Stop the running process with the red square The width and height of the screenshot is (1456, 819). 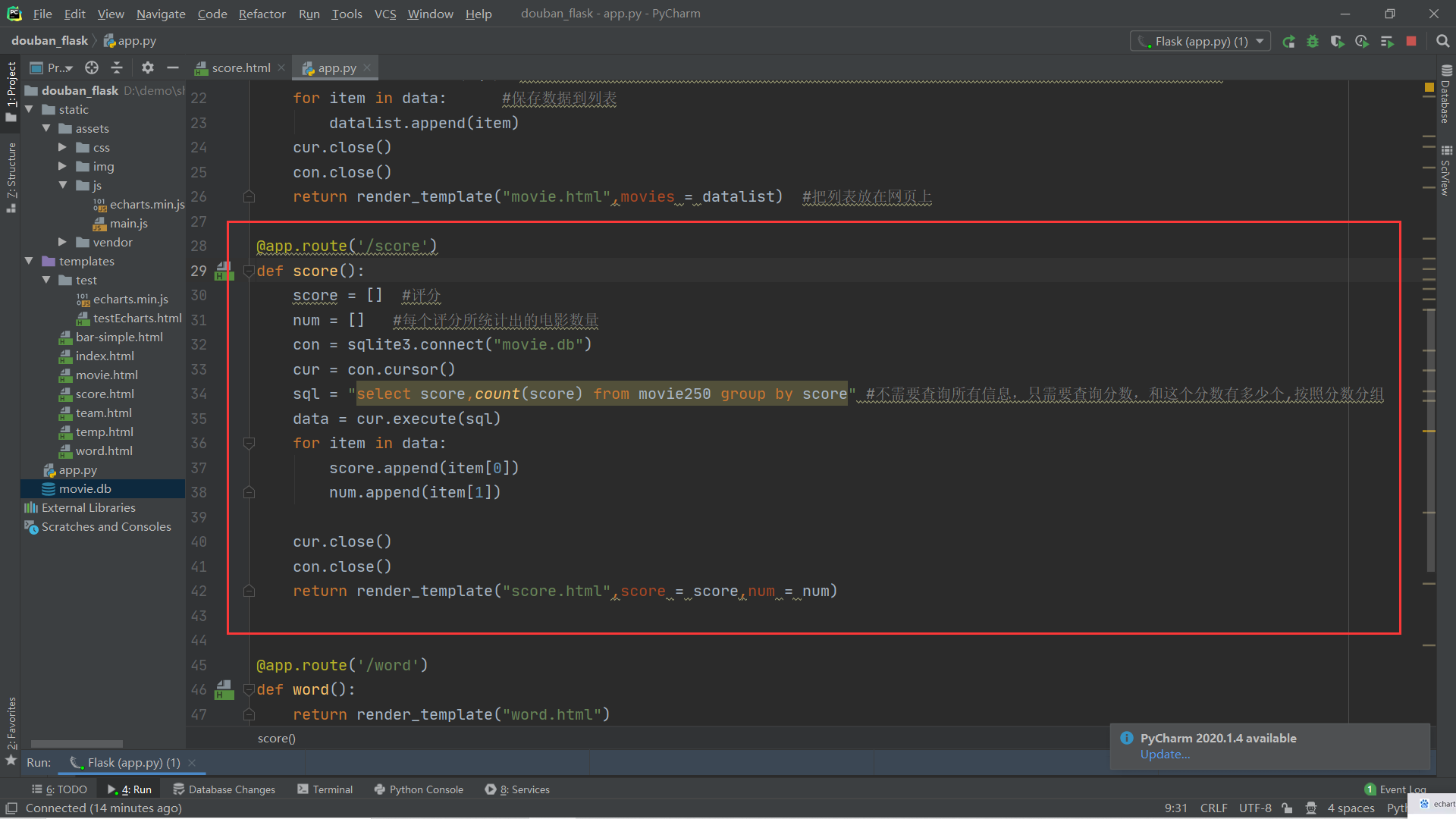pos(1411,42)
